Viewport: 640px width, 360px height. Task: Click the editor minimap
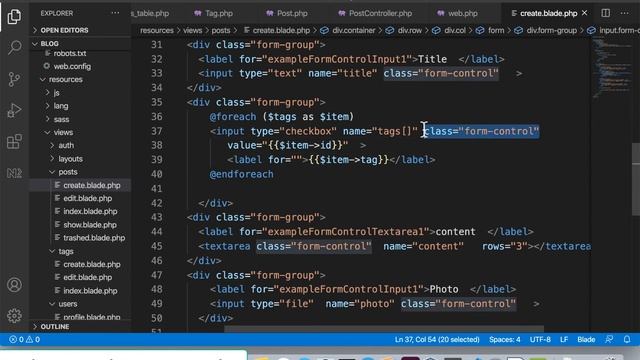[x=611, y=67]
